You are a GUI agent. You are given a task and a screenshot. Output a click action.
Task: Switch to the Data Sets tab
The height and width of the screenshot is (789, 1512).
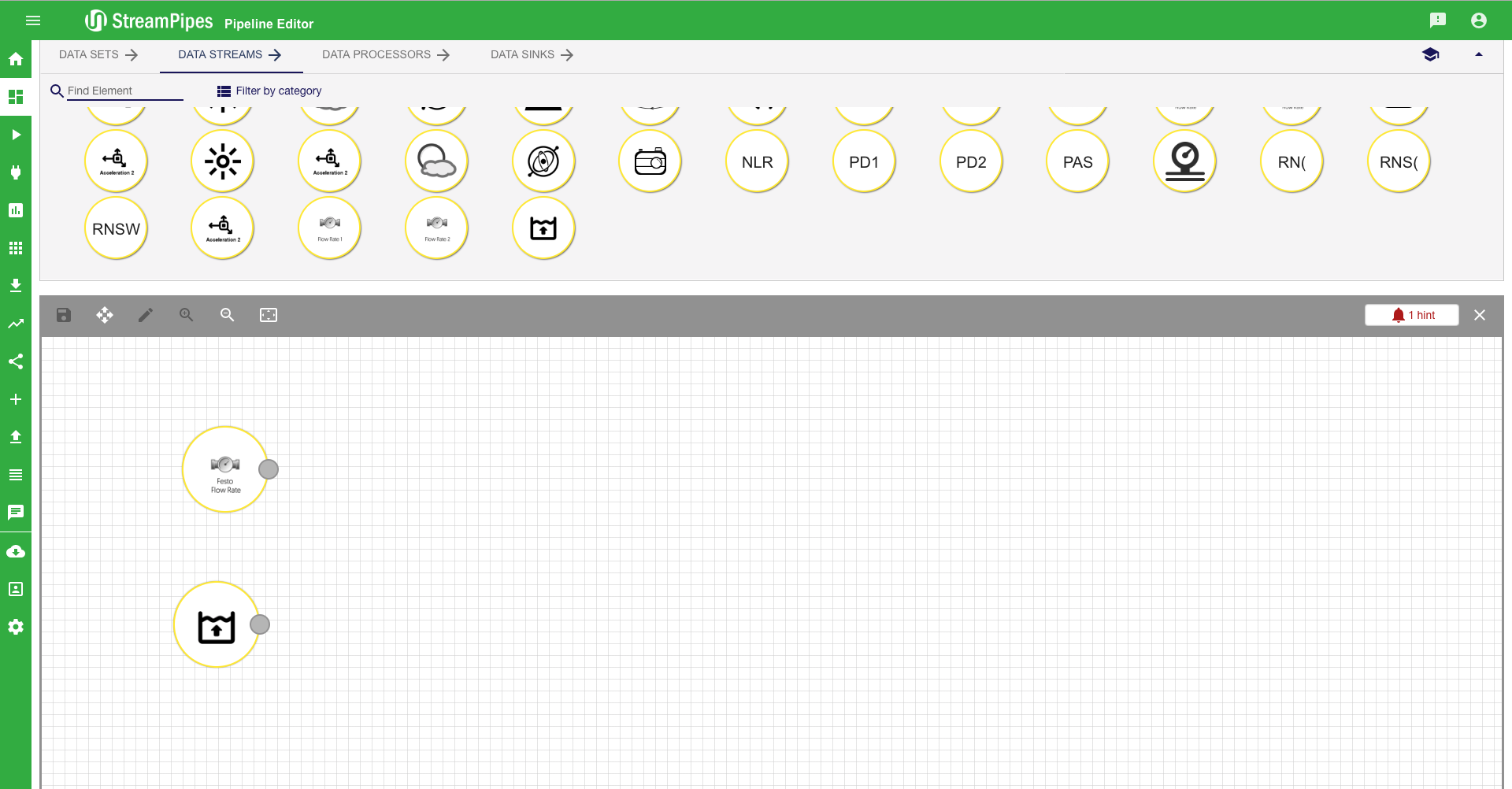(98, 55)
